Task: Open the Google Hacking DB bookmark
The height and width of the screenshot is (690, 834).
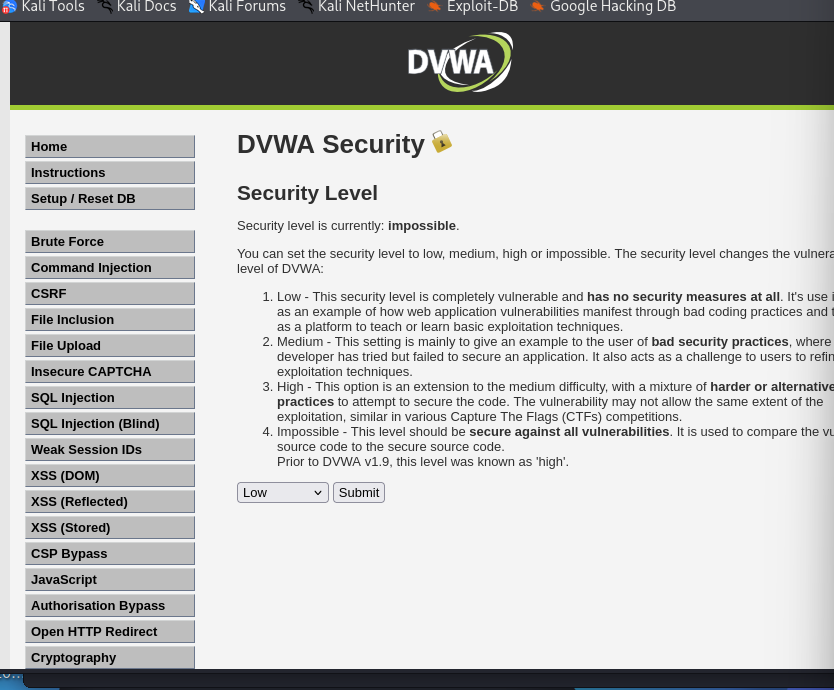Action: 603,6
